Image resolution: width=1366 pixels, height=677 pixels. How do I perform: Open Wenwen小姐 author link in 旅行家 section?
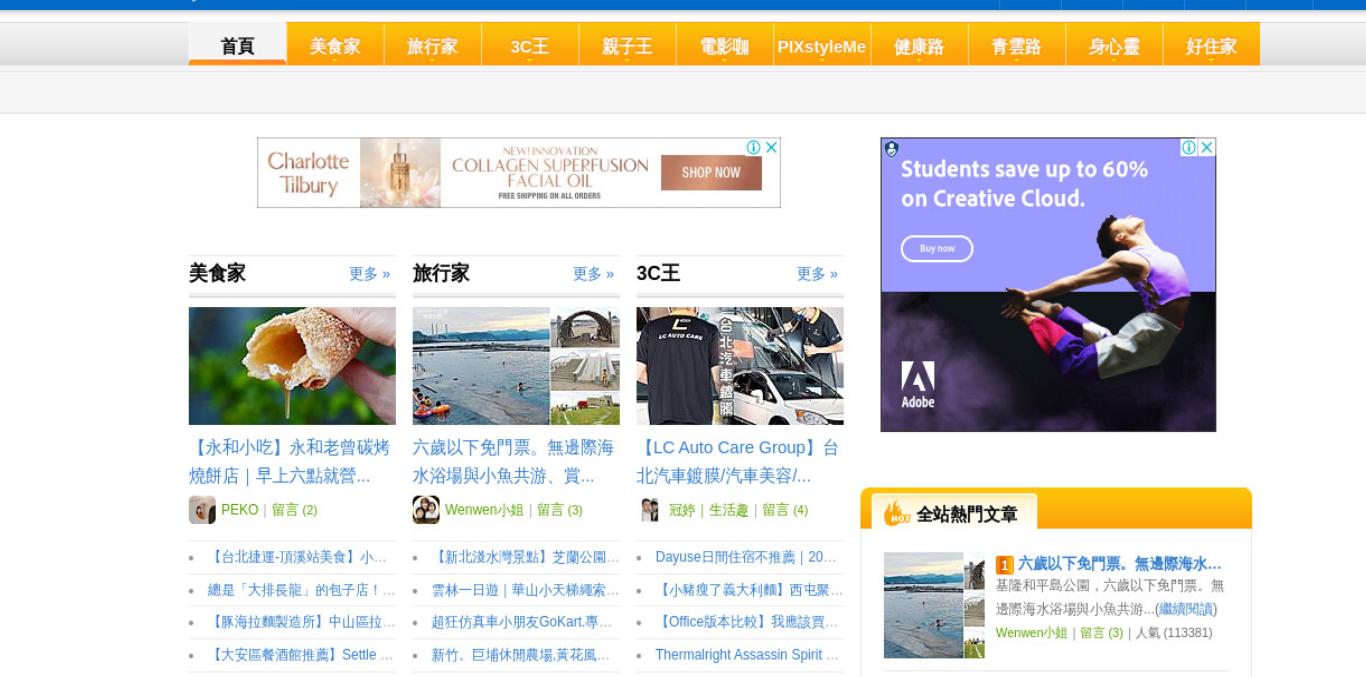[x=484, y=510]
